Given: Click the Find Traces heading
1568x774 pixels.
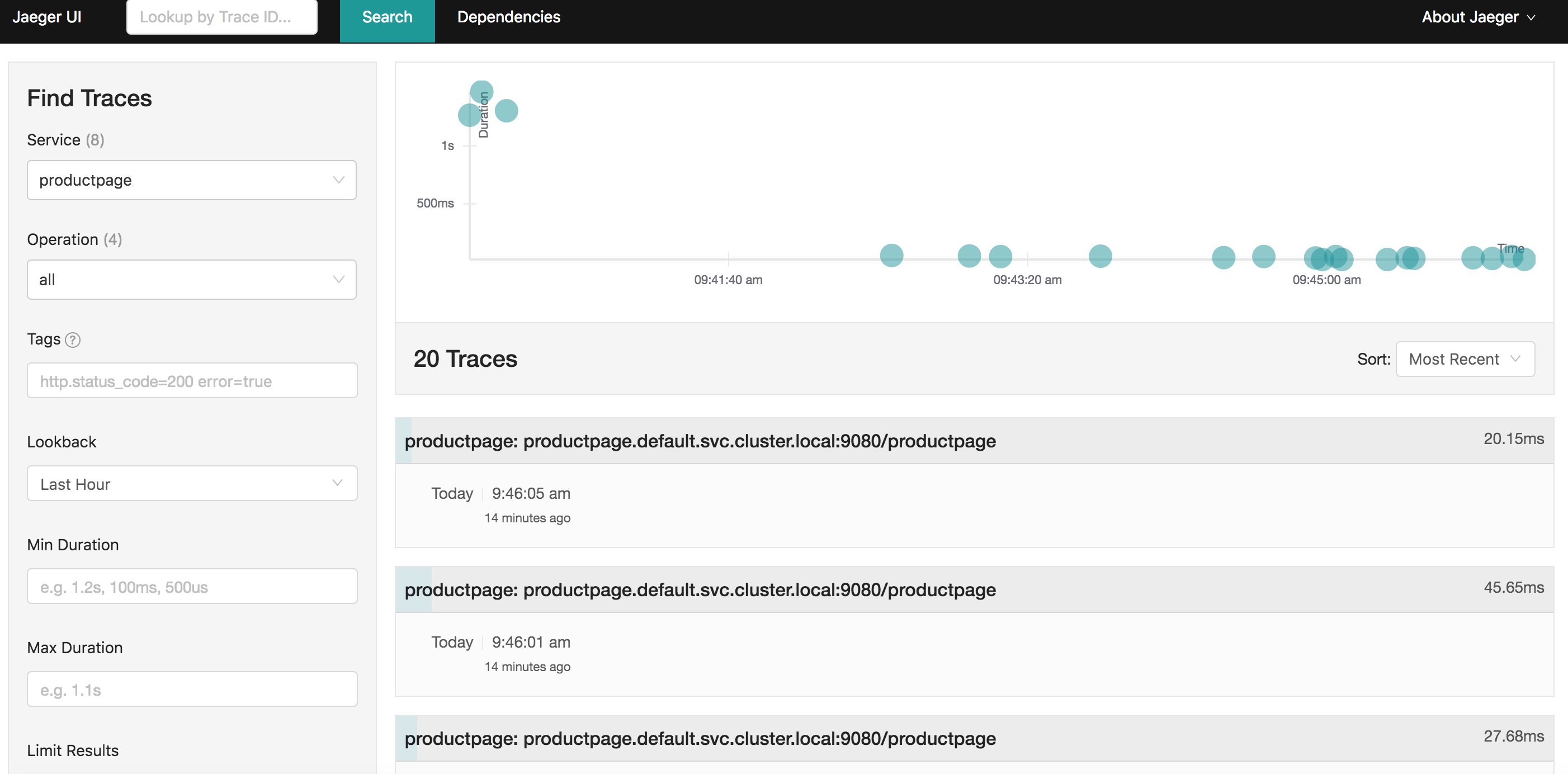Looking at the screenshot, I should pyautogui.click(x=89, y=98).
